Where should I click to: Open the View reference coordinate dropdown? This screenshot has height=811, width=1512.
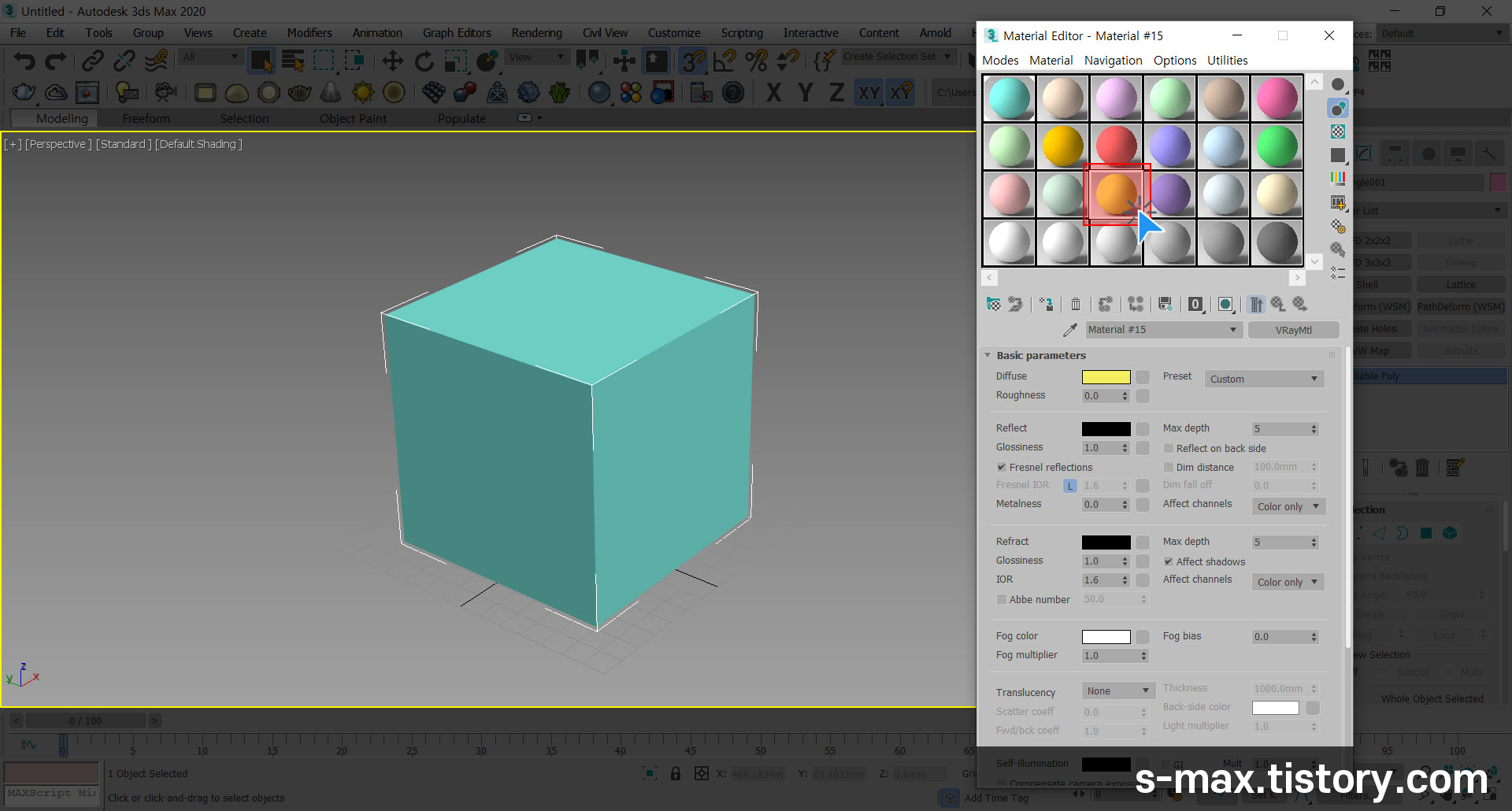click(537, 57)
